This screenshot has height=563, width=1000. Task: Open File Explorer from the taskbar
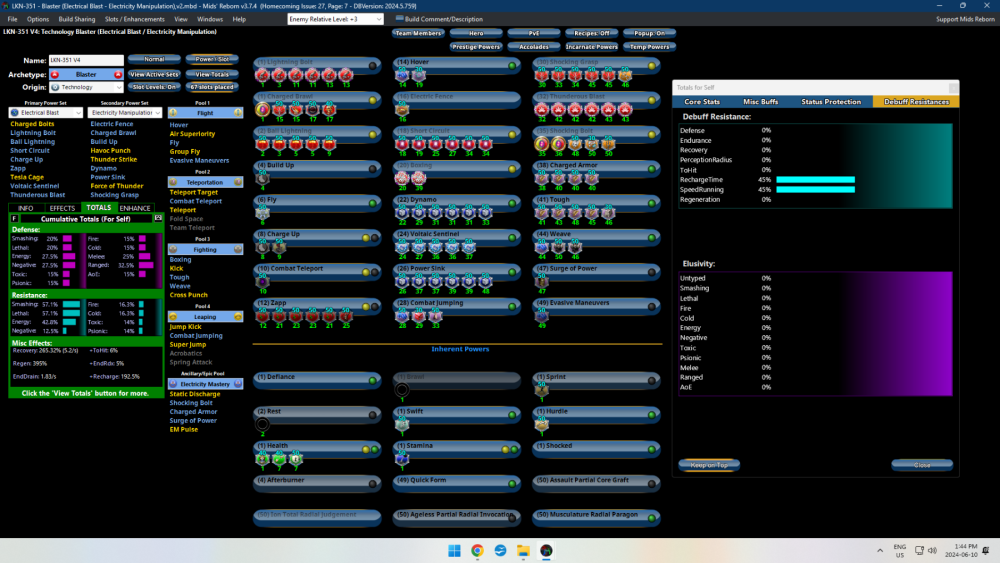523,551
